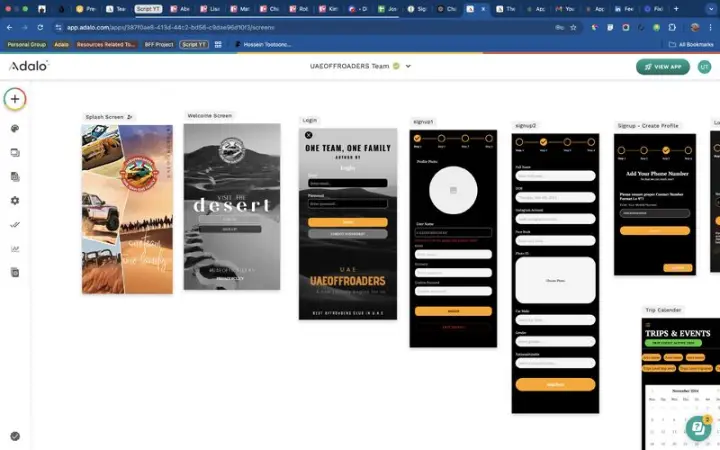Open the All Bookmarks folder

[691, 45]
